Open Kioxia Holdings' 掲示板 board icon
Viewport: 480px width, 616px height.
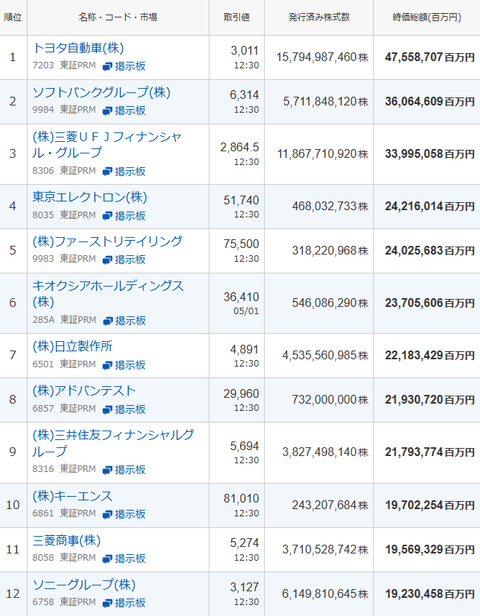point(125,321)
